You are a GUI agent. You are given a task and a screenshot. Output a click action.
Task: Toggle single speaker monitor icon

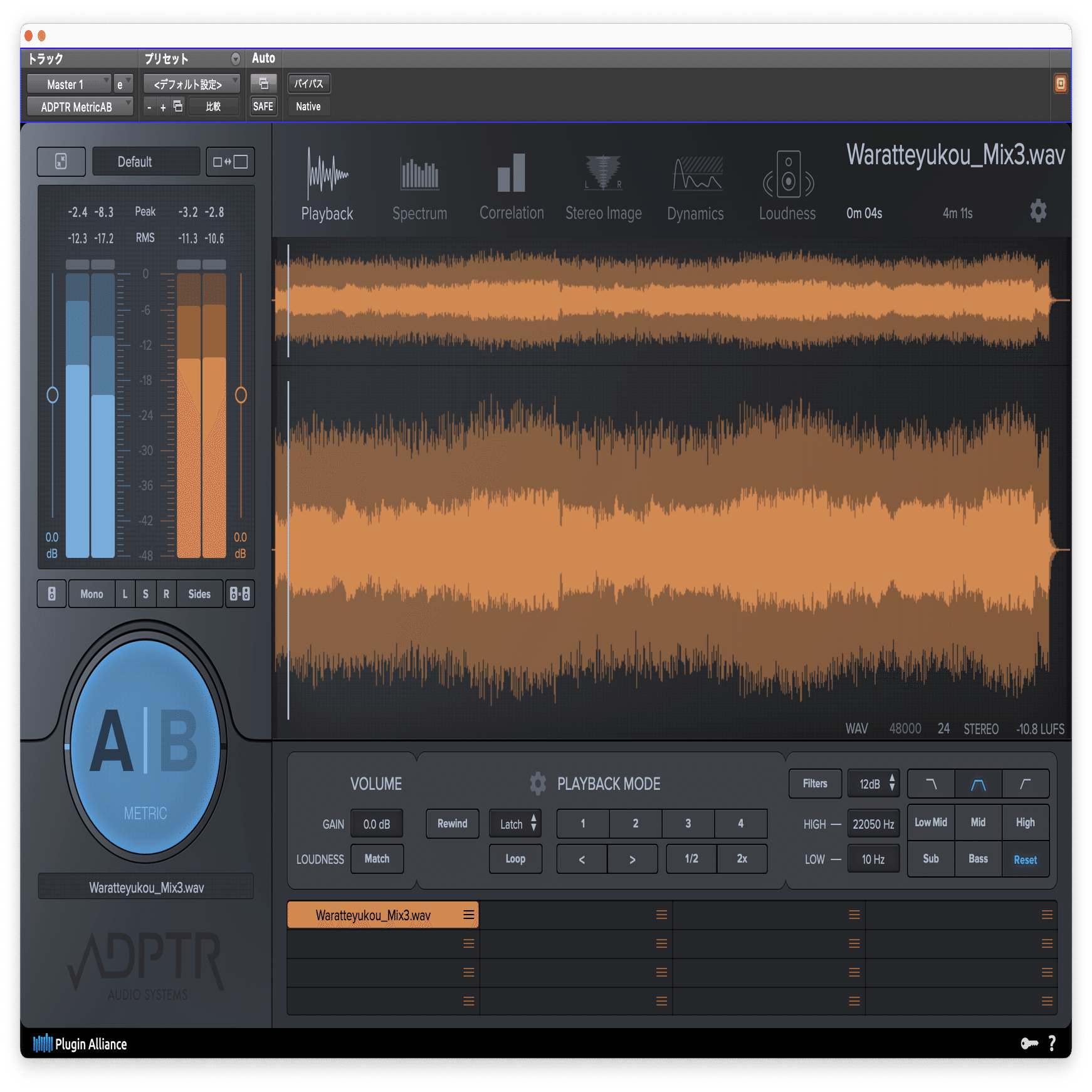click(52, 594)
